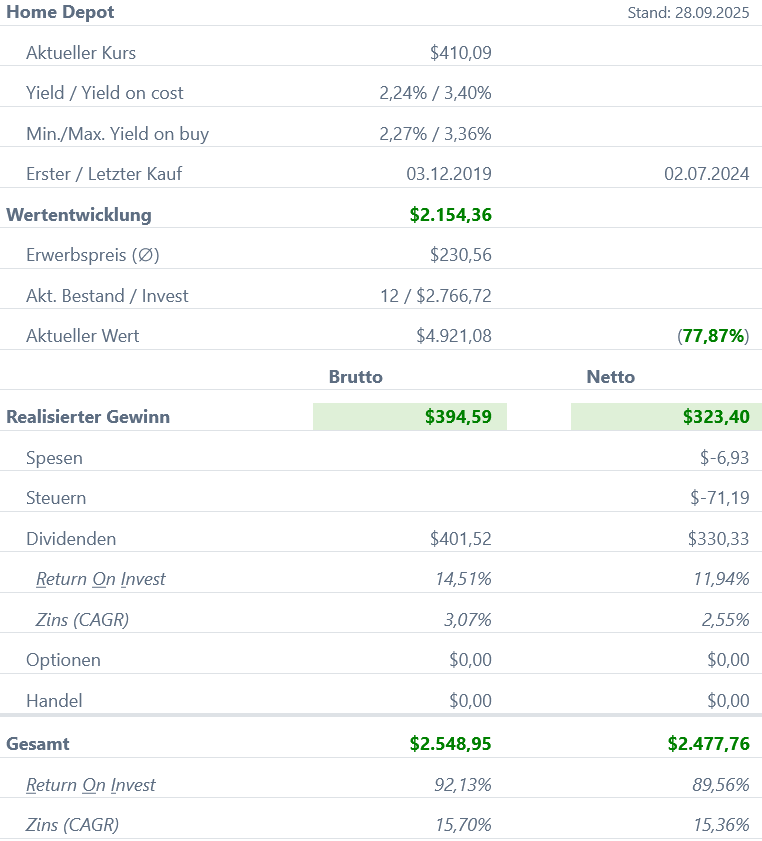Select the last purchase date 02.07.2024
Screen dimensions: 762x841
click(x=706, y=174)
